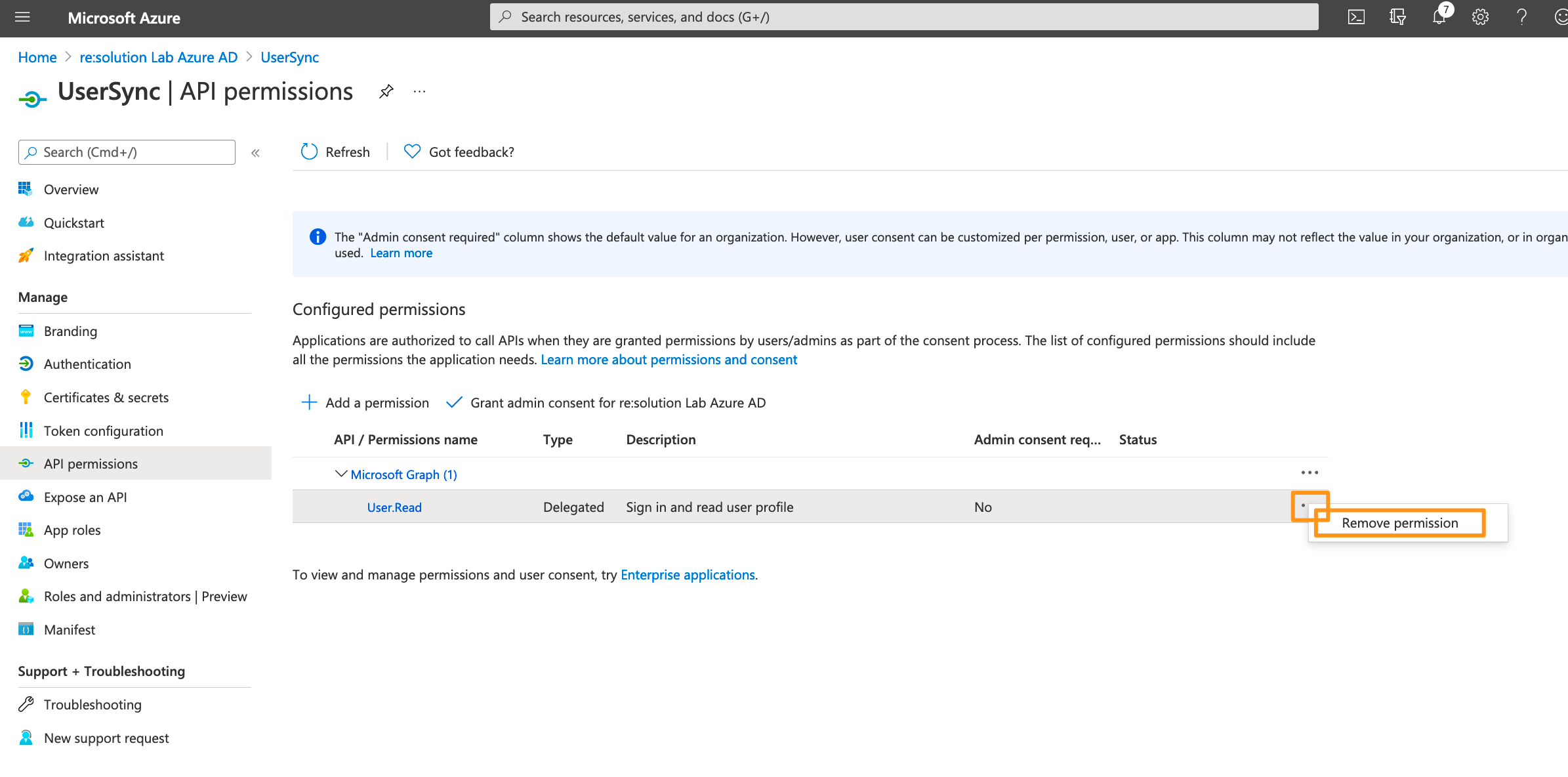Open New support request
1568x777 pixels.
point(106,738)
